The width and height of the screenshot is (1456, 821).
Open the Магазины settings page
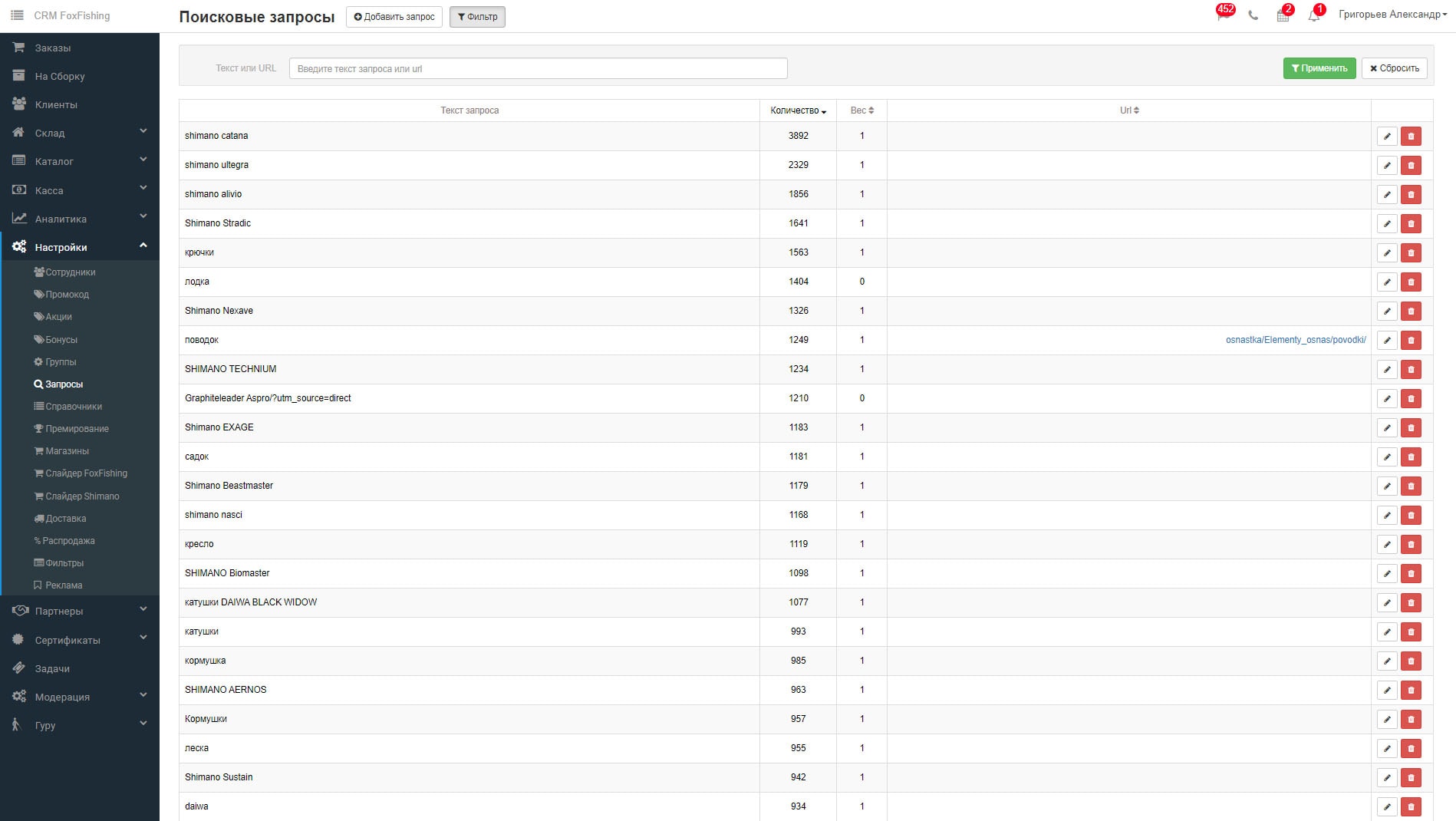pyautogui.click(x=61, y=451)
